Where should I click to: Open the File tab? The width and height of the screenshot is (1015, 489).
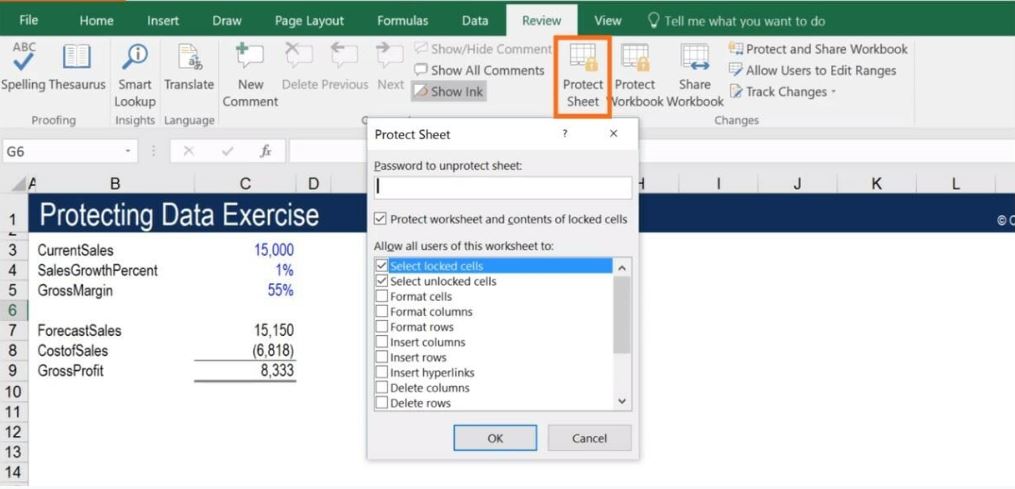(x=28, y=21)
